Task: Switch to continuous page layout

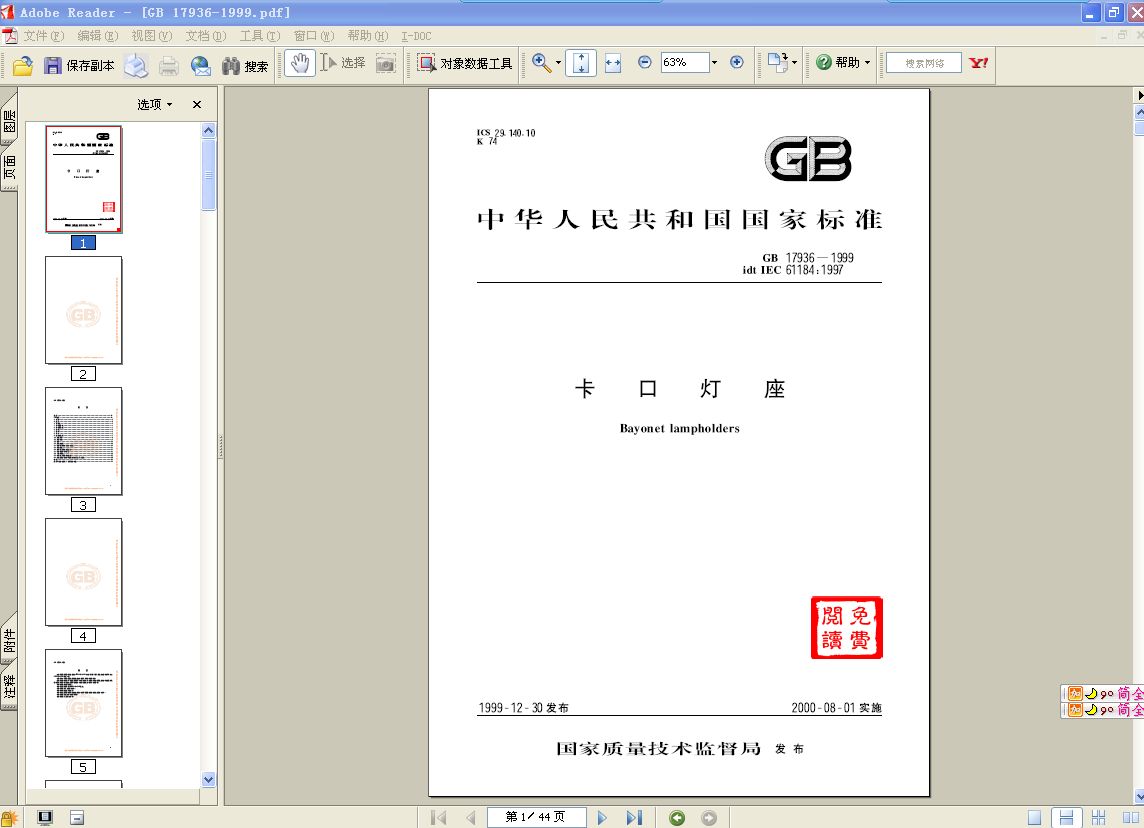Action: [x=1066, y=818]
